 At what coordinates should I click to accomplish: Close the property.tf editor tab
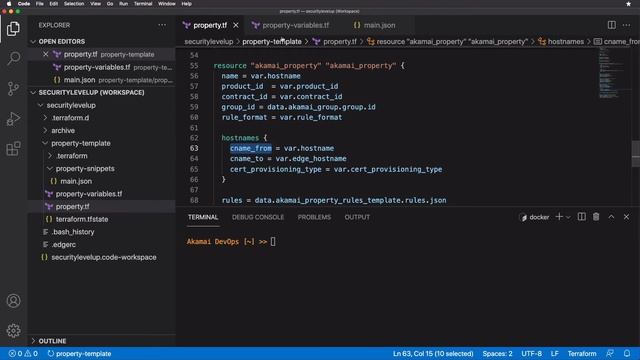tap(236, 25)
